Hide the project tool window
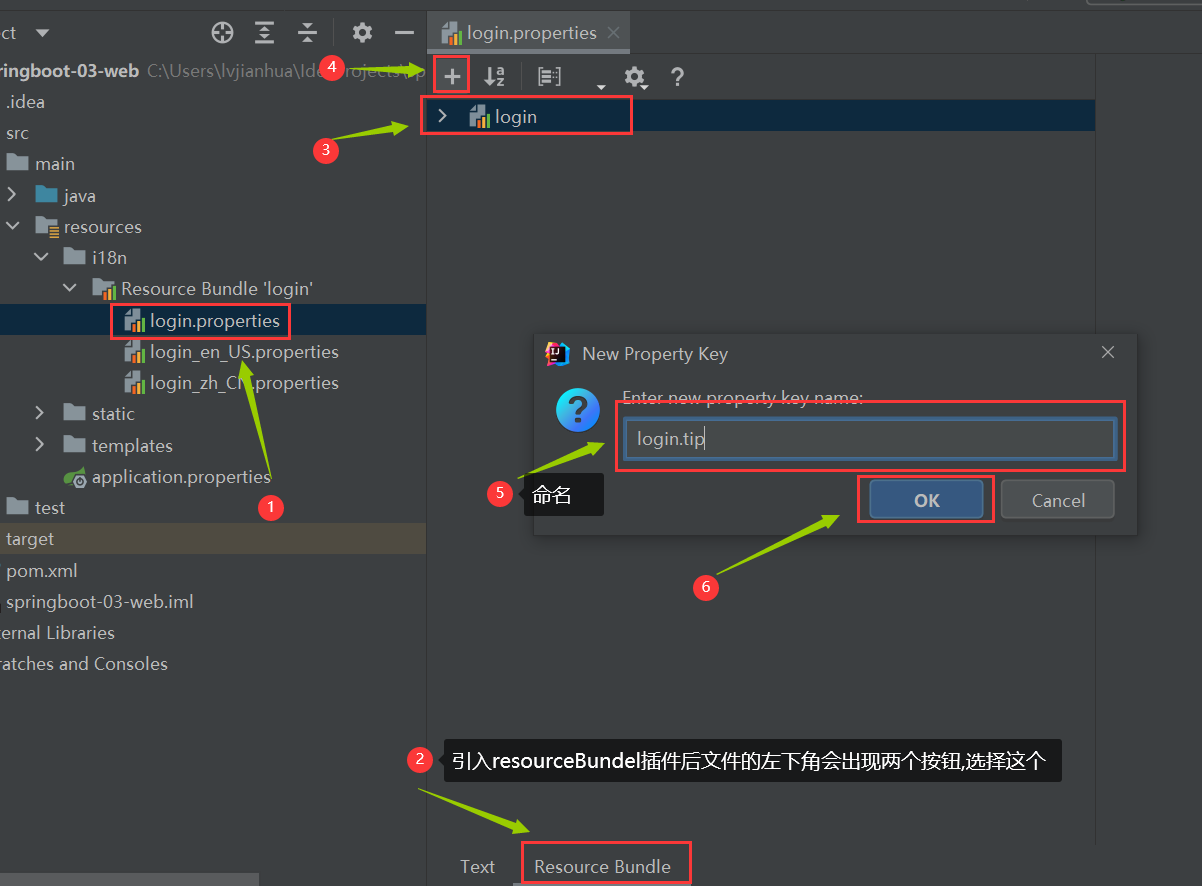Viewport: 1202px width, 886px height. pos(404,33)
